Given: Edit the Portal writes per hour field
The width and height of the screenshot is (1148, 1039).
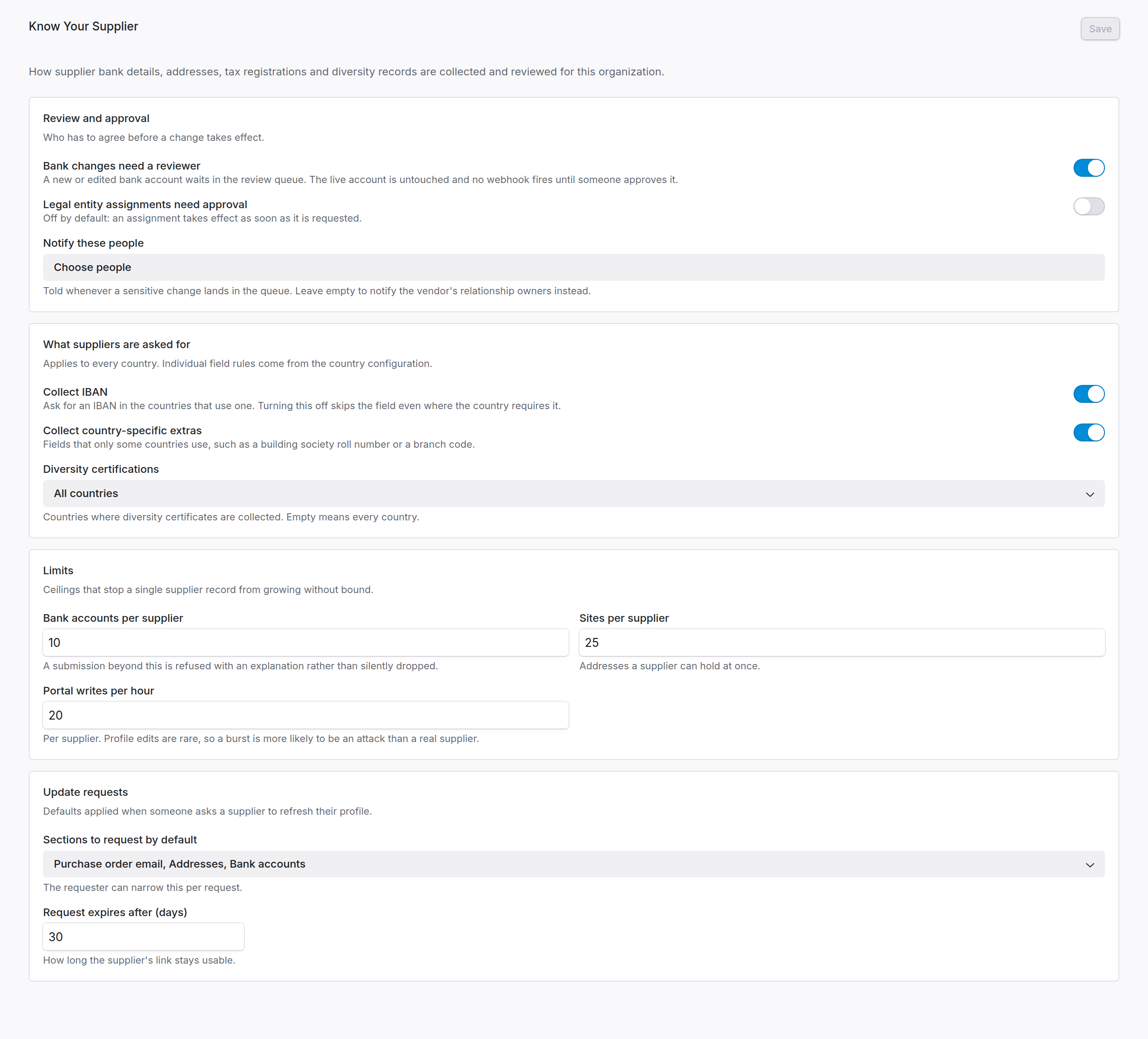Looking at the screenshot, I should [x=306, y=715].
